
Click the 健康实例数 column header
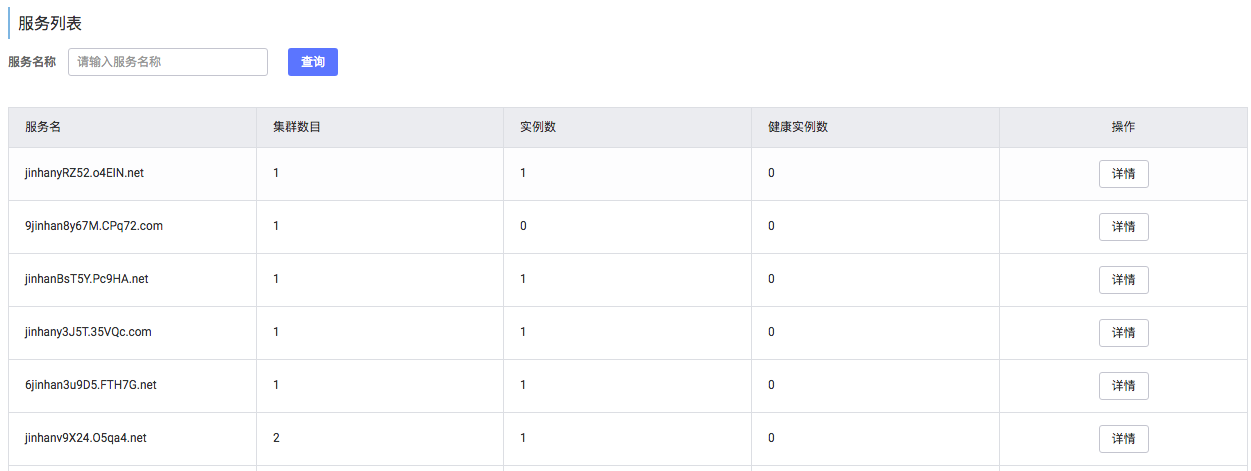point(798,128)
